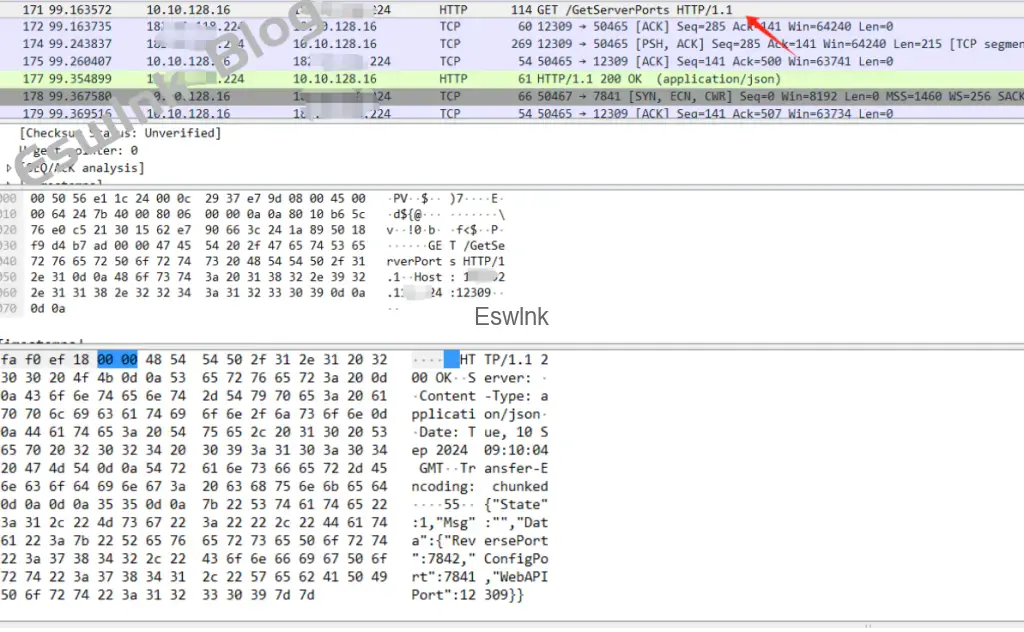
Task: Click the HTTP protocol cell of packet 171
Action: [x=452, y=9]
